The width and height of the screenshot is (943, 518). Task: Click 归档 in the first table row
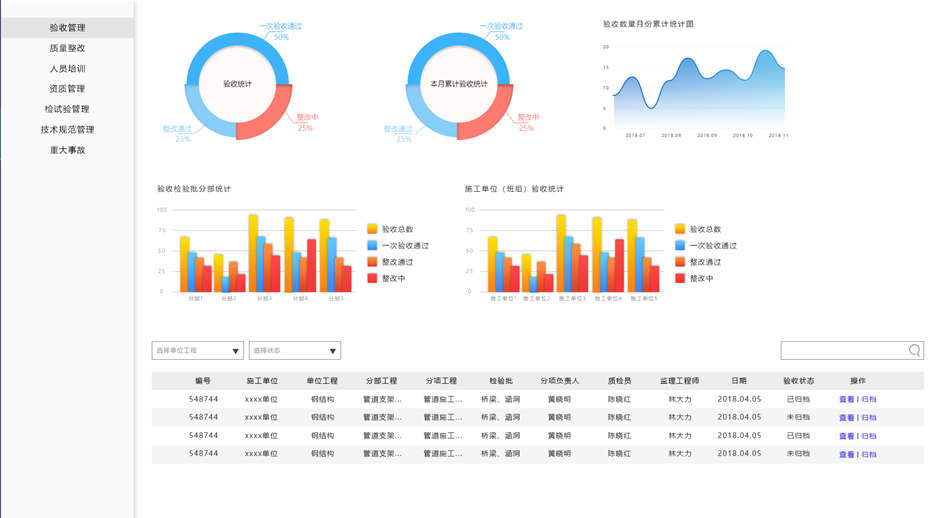869,399
